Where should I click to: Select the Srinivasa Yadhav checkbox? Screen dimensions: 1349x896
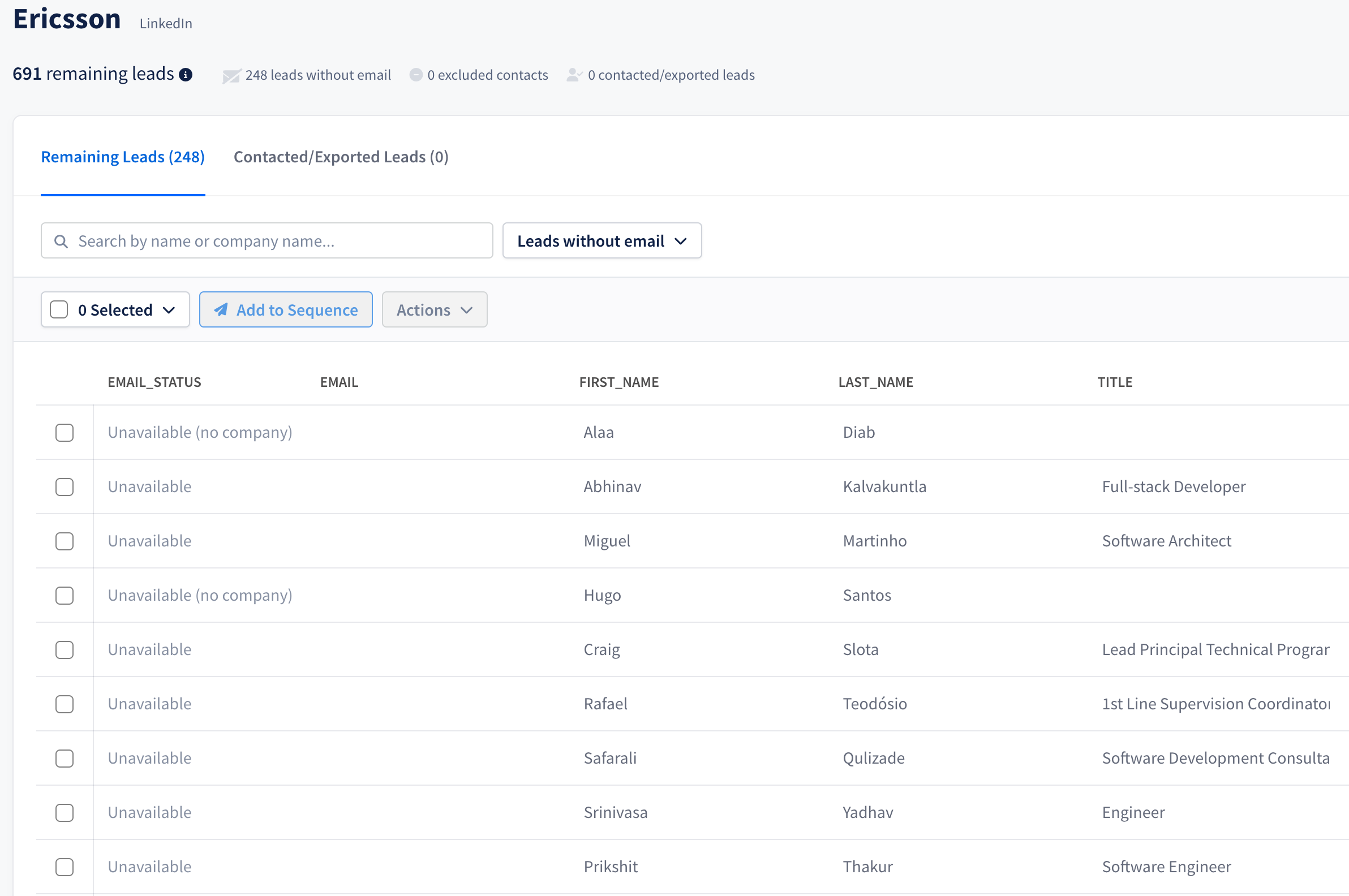coord(65,813)
